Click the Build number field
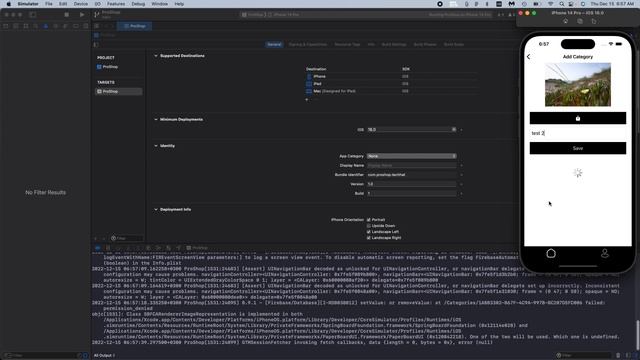 point(411,193)
